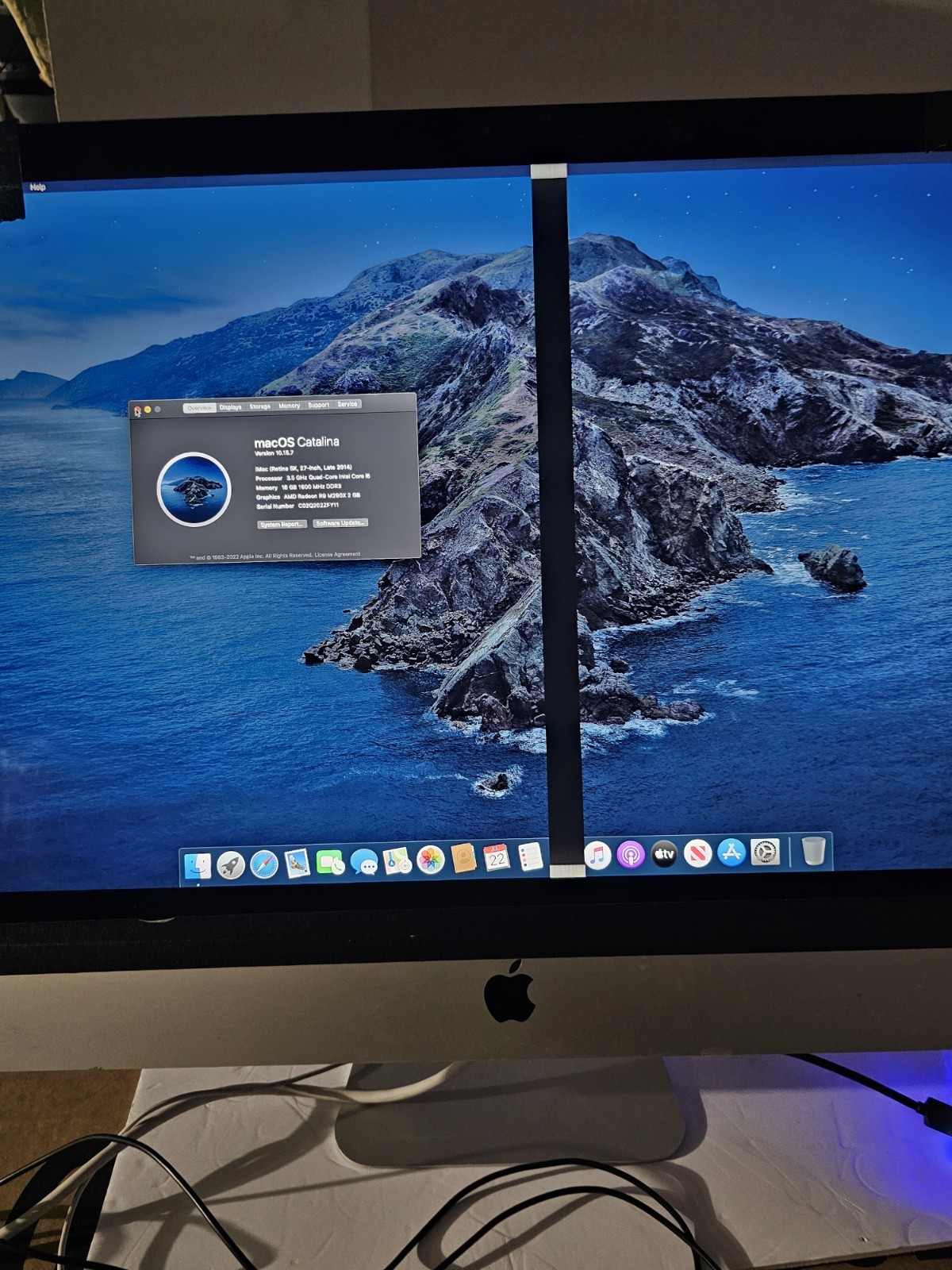Switch to the Overview tab
This screenshot has height=1270, width=952.
[199, 408]
